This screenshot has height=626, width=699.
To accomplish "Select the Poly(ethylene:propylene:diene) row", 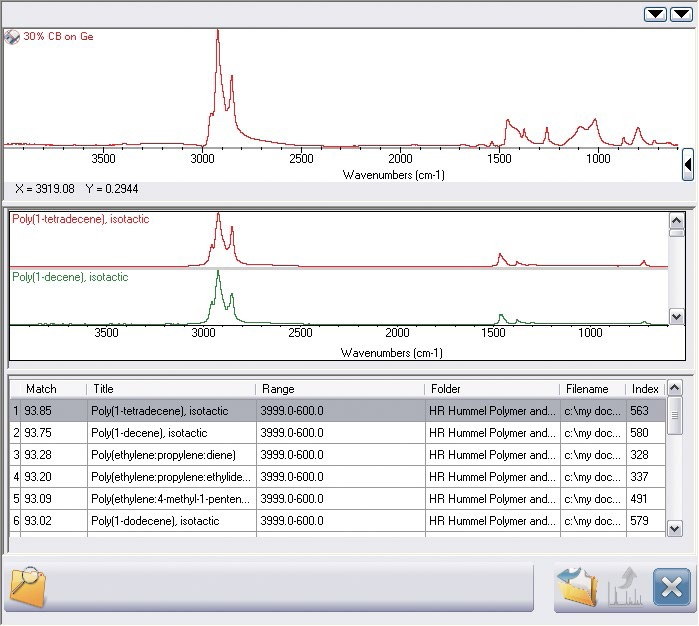I will point(337,454).
